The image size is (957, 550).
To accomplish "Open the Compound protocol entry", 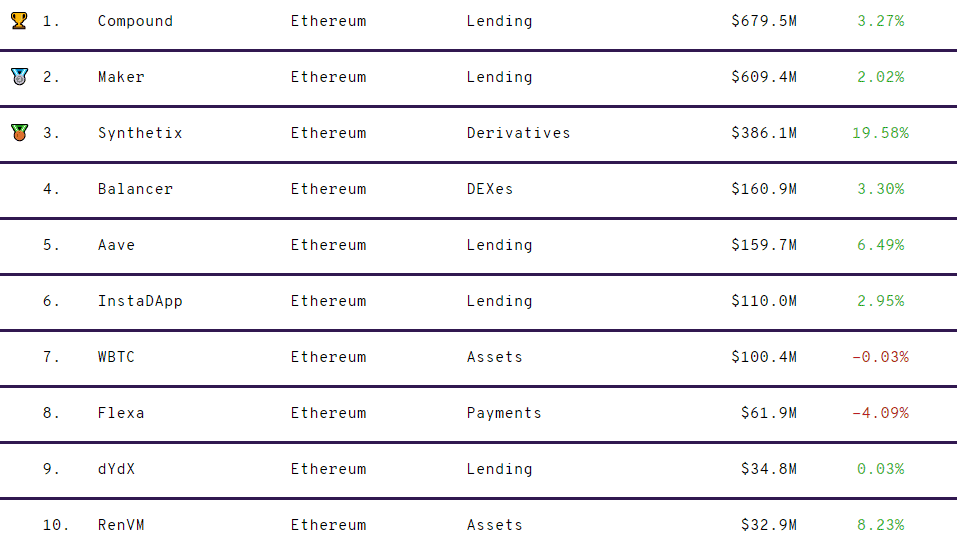I will [135, 21].
